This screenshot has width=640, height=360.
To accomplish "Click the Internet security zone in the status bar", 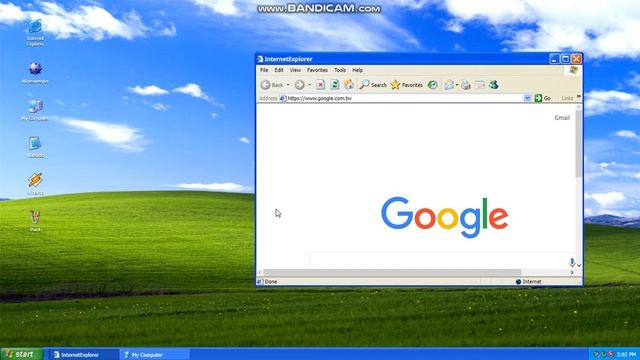I will (529, 282).
